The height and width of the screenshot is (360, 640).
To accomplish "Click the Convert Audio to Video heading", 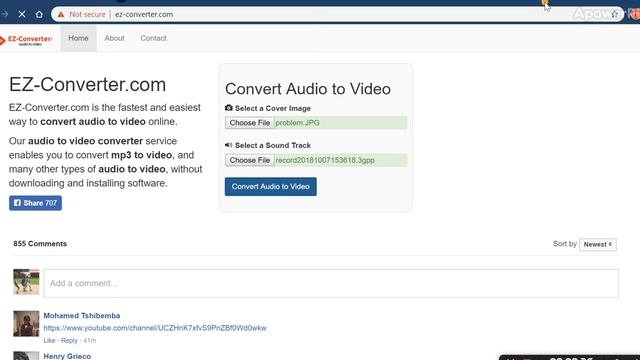I will pyautogui.click(x=308, y=89).
